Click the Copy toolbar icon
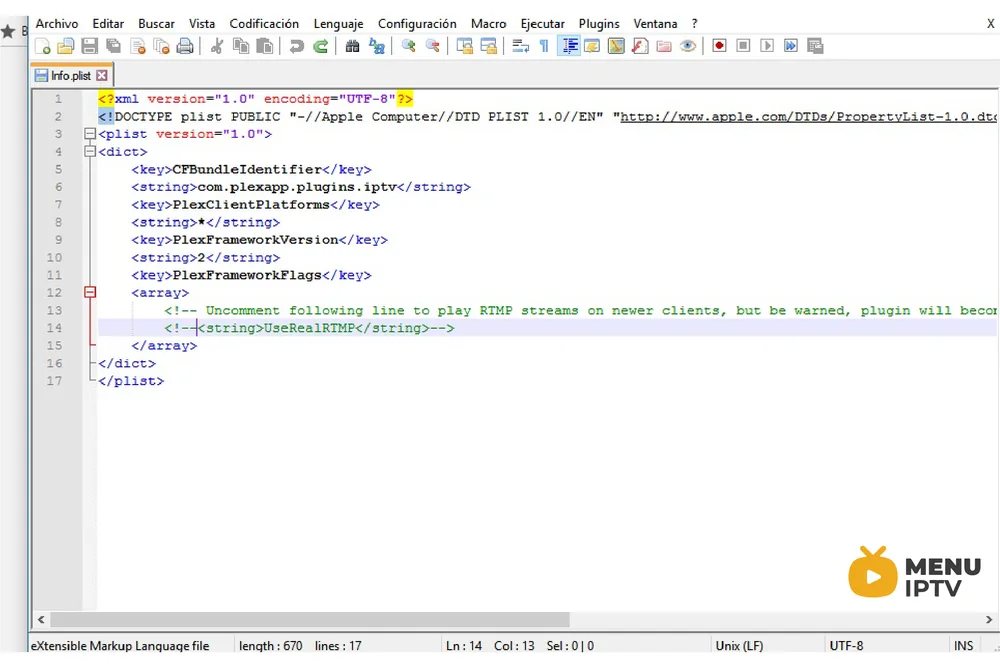This screenshot has height=668, width=1000. click(240, 46)
